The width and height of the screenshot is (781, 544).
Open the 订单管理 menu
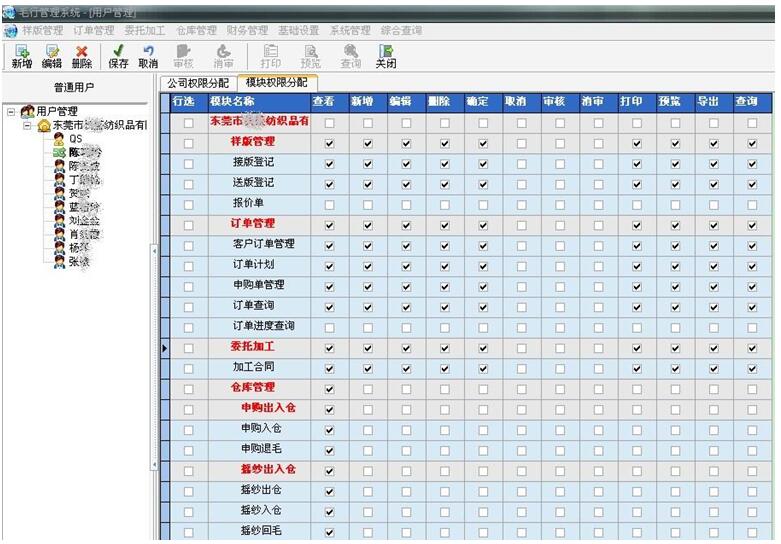click(94, 30)
